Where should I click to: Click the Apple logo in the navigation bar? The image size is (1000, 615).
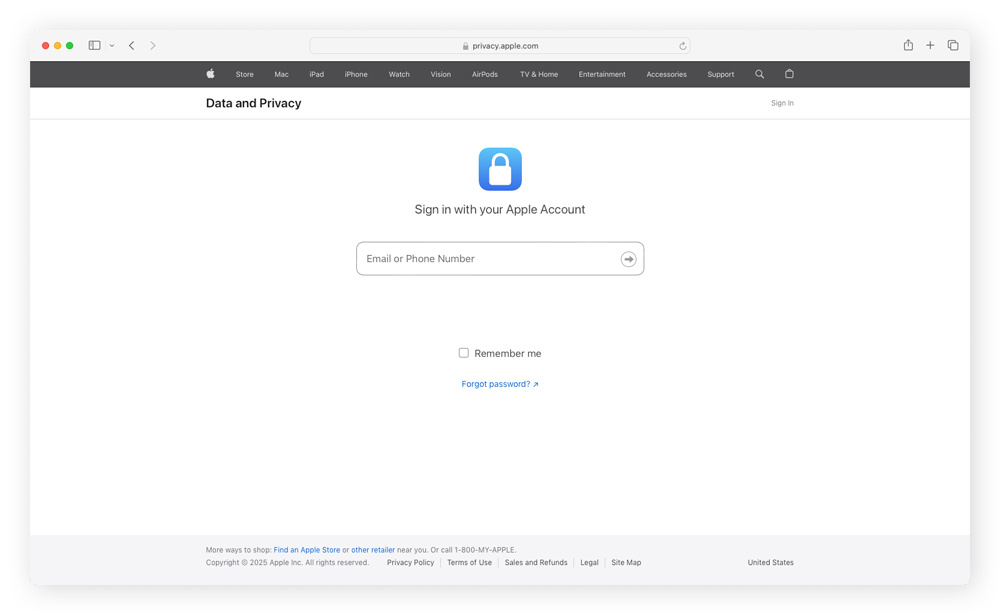pyautogui.click(x=210, y=74)
